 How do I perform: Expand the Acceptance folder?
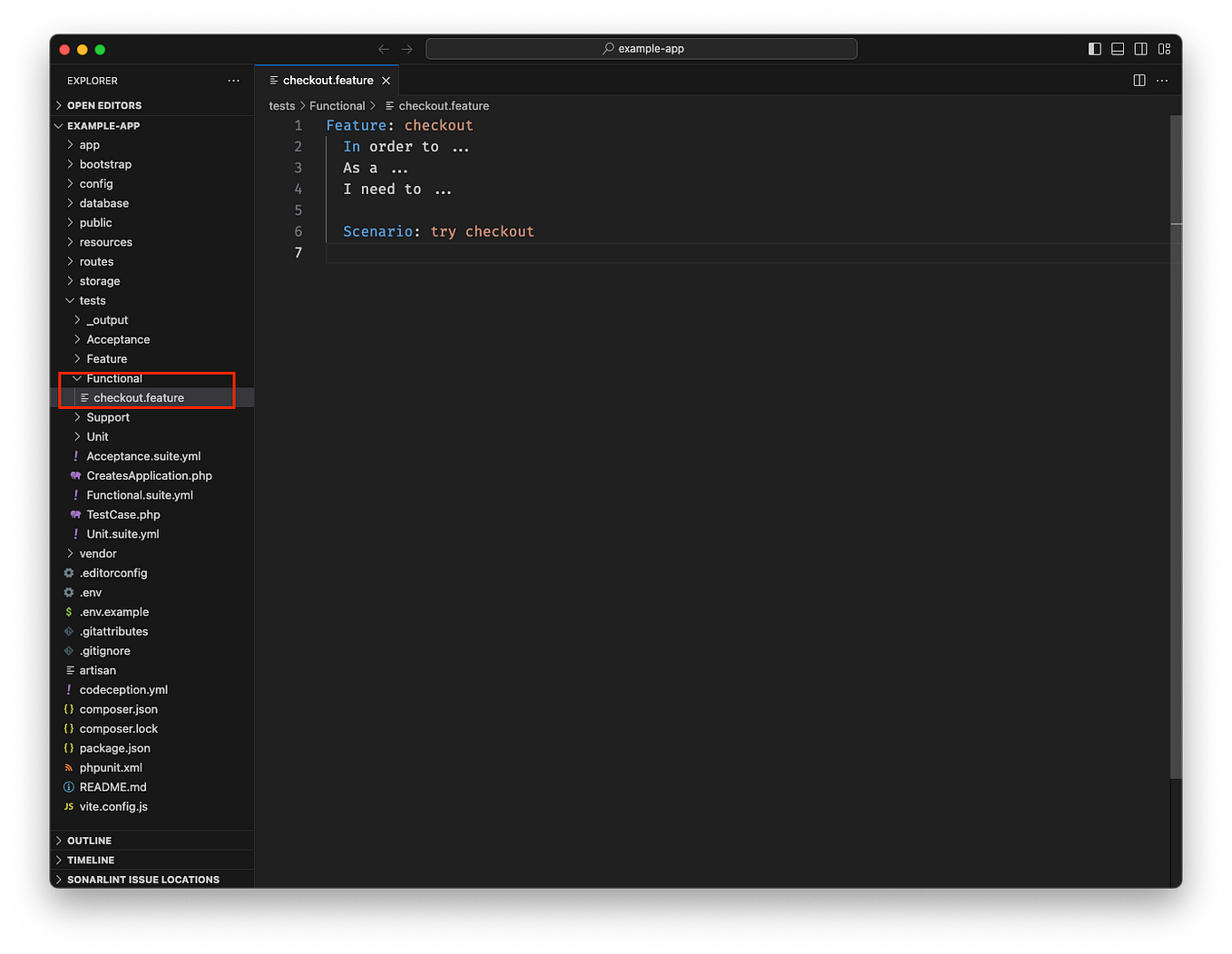[x=118, y=339]
